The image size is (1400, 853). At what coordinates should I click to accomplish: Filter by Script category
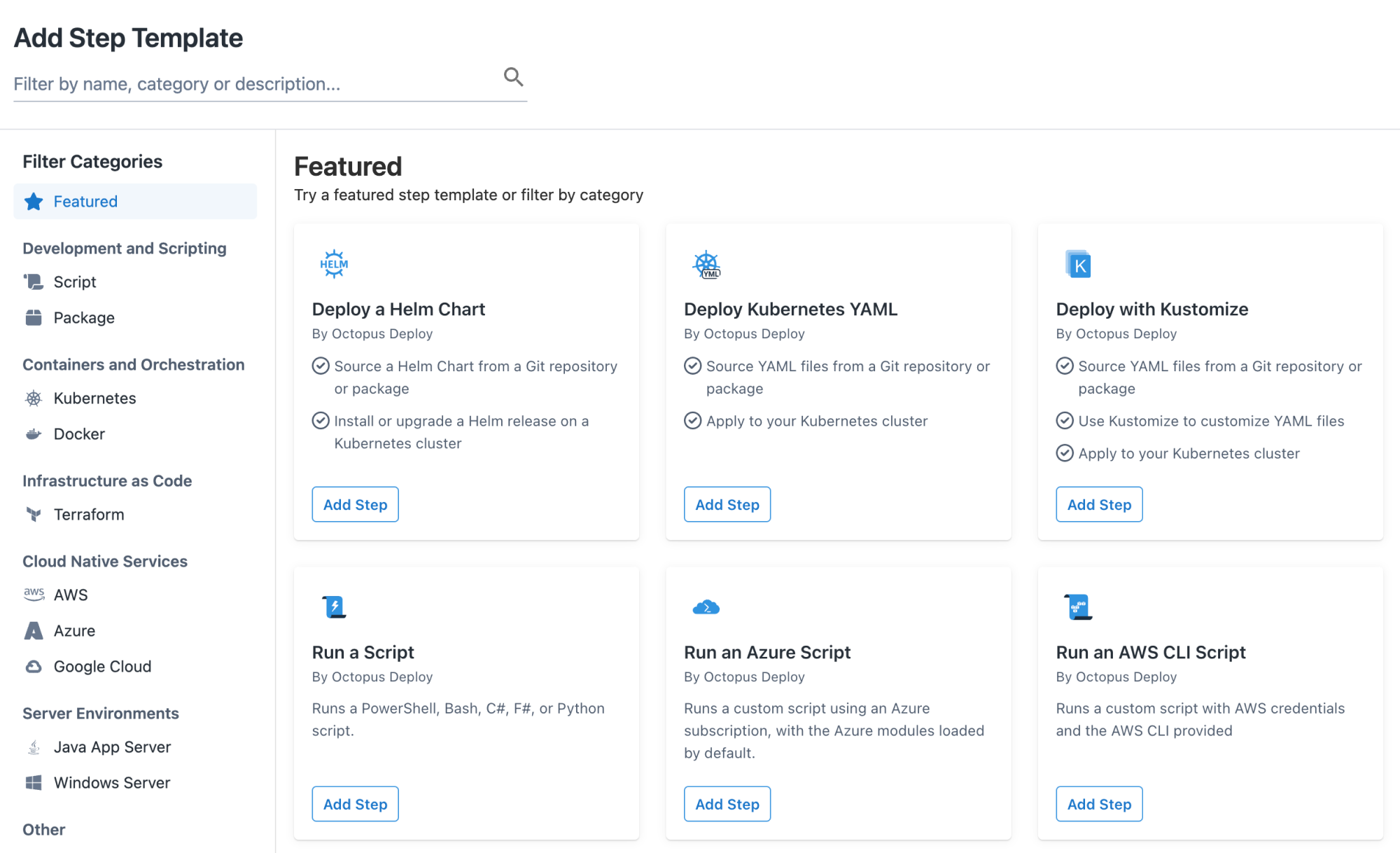(135, 282)
